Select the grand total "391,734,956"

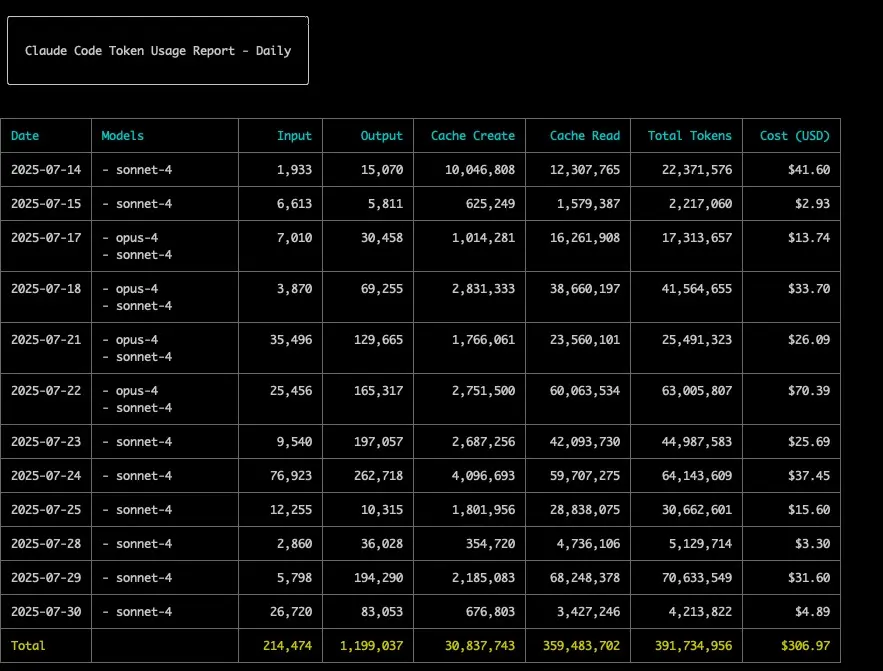pyautogui.click(x=693, y=646)
